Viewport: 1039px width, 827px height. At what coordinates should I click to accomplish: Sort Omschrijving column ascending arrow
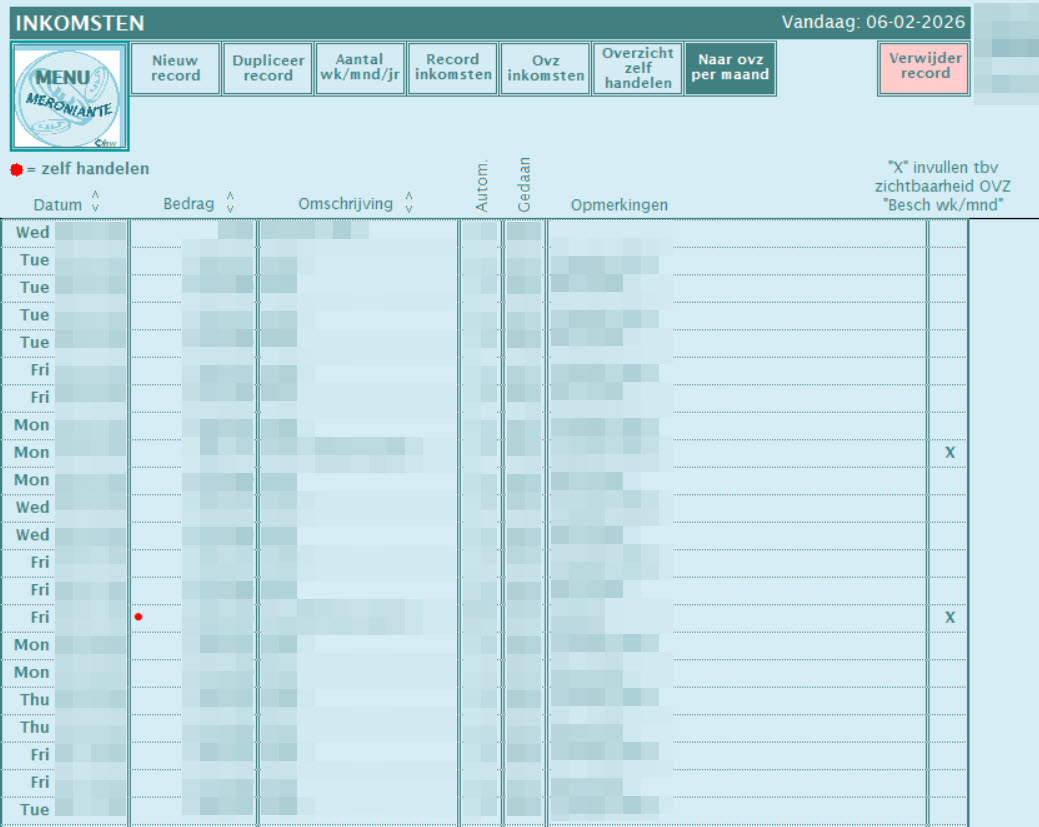click(409, 195)
